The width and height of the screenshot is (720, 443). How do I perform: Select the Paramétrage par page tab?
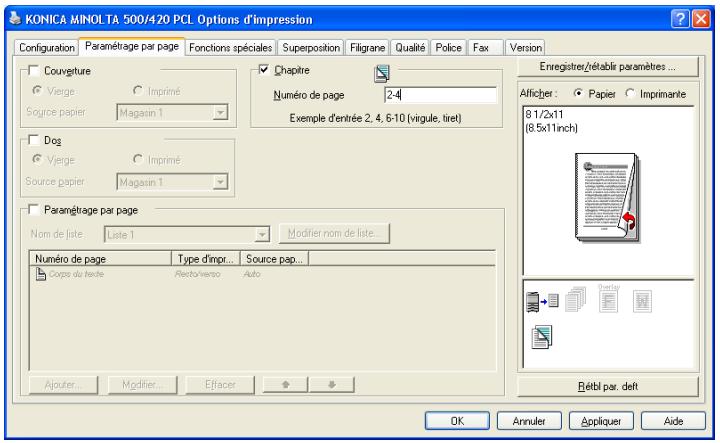(x=132, y=46)
